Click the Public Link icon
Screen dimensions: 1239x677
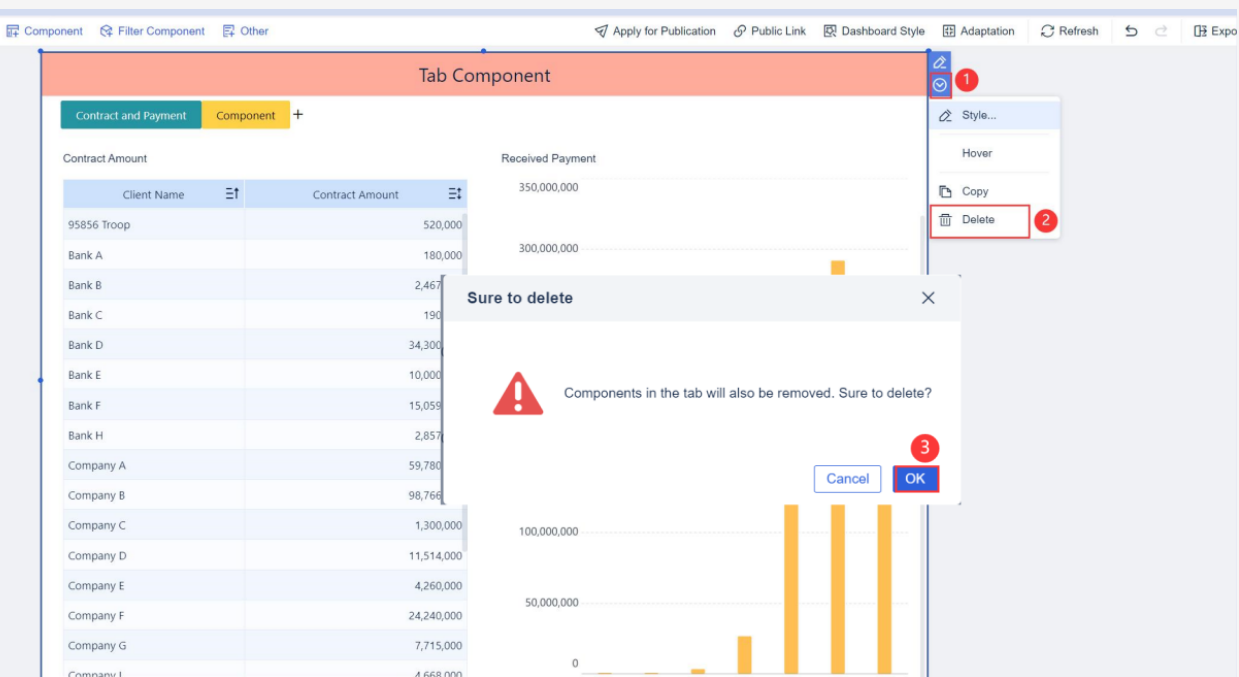point(738,31)
